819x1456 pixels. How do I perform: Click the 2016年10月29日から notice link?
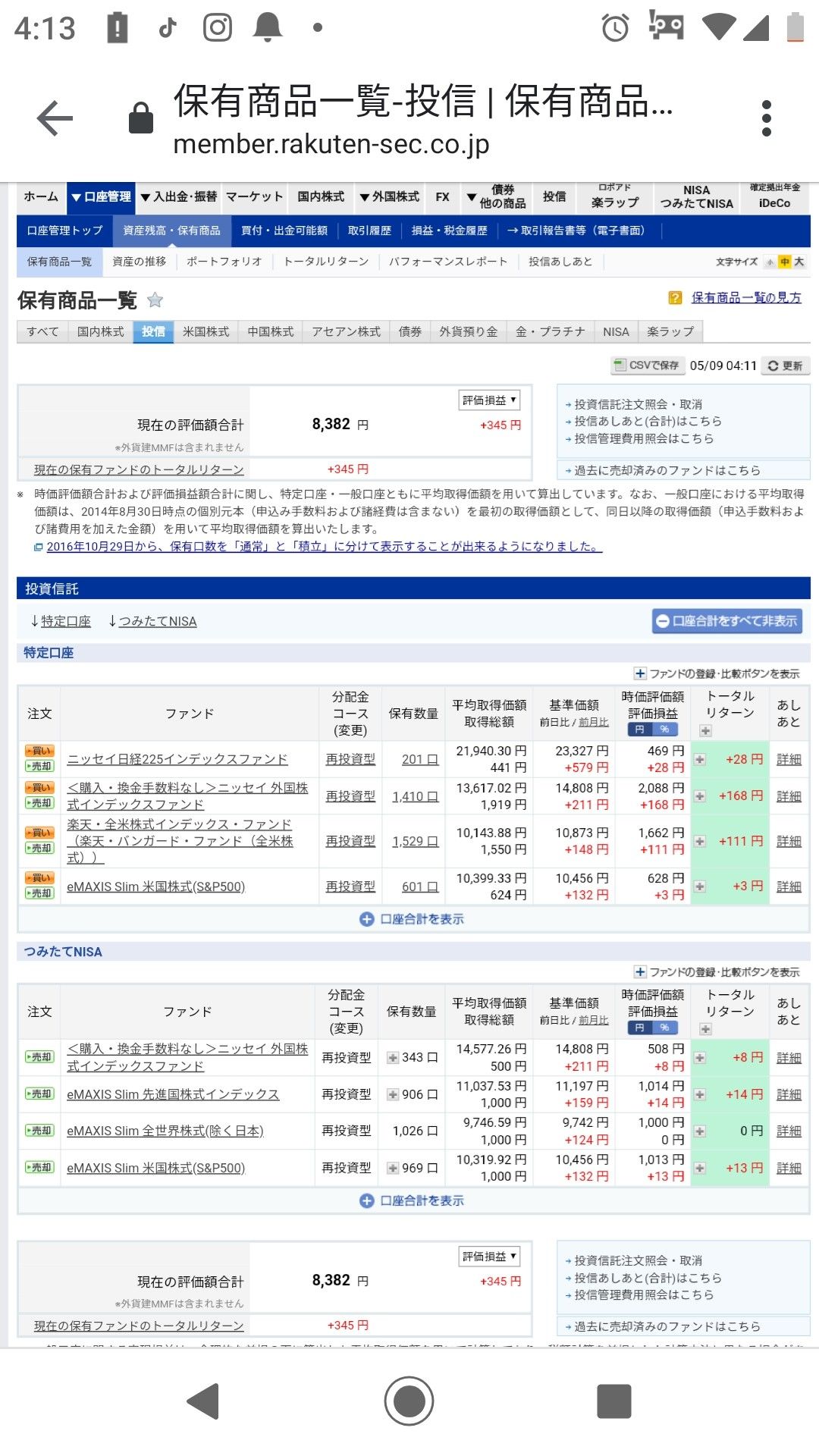324,546
